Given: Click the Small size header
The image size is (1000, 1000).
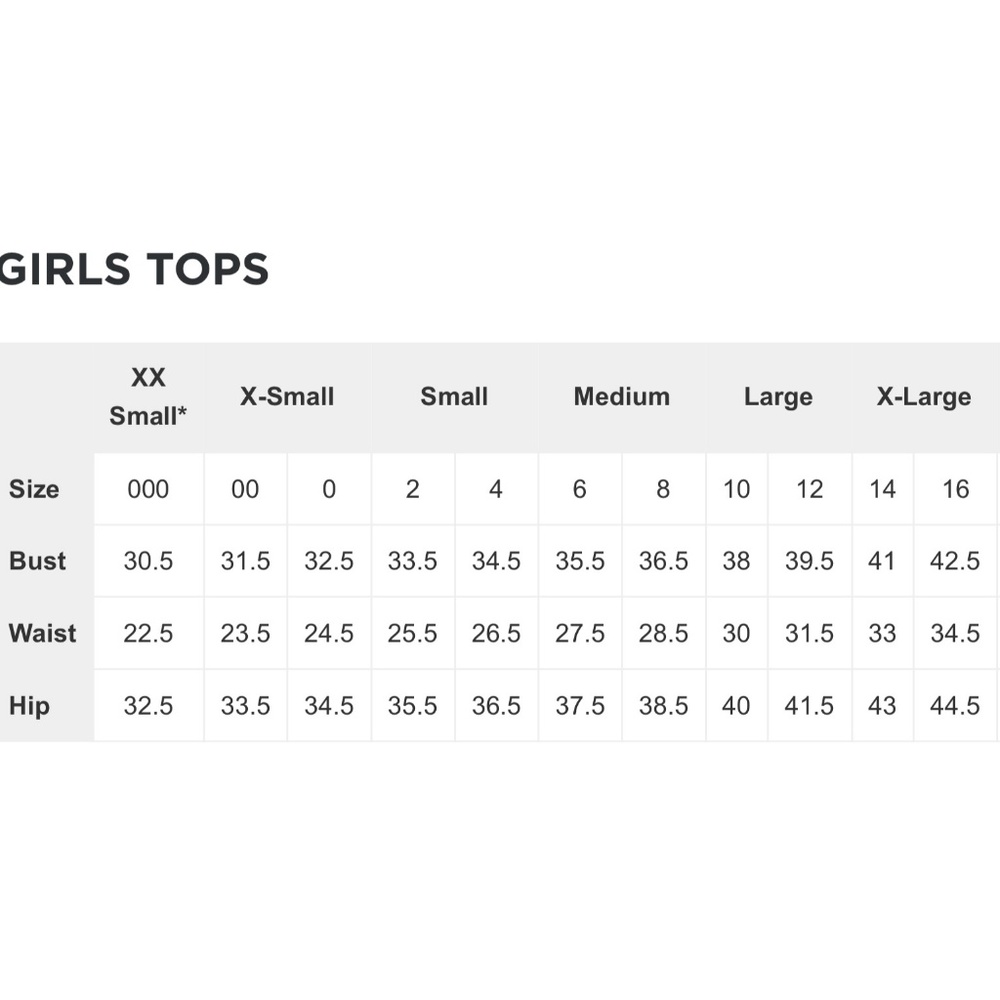Looking at the screenshot, I should 454,397.
